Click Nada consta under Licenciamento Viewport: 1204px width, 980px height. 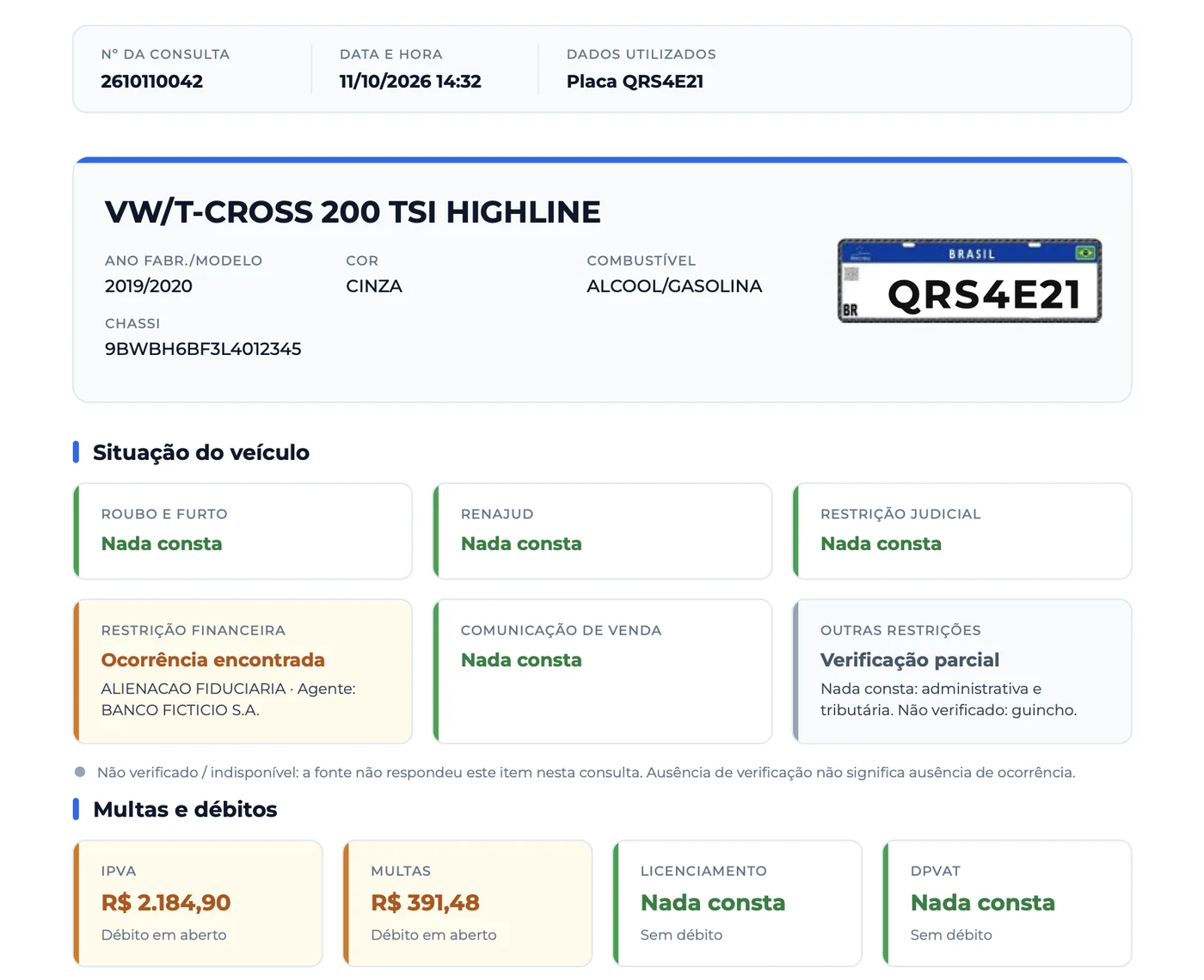coord(713,903)
